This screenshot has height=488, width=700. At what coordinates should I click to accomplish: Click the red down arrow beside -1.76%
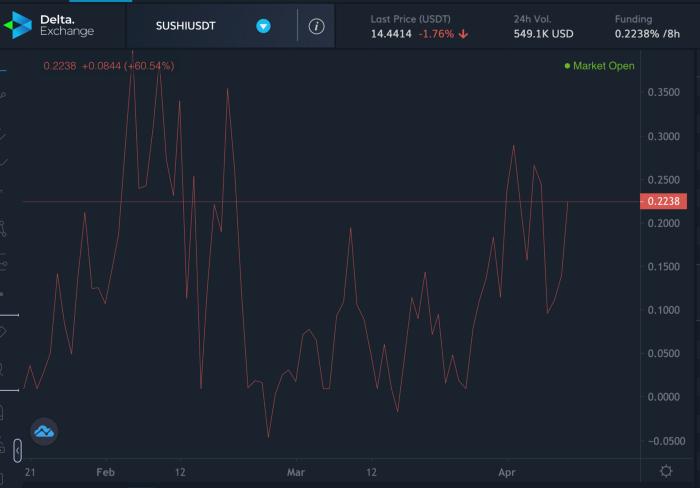[464, 33]
